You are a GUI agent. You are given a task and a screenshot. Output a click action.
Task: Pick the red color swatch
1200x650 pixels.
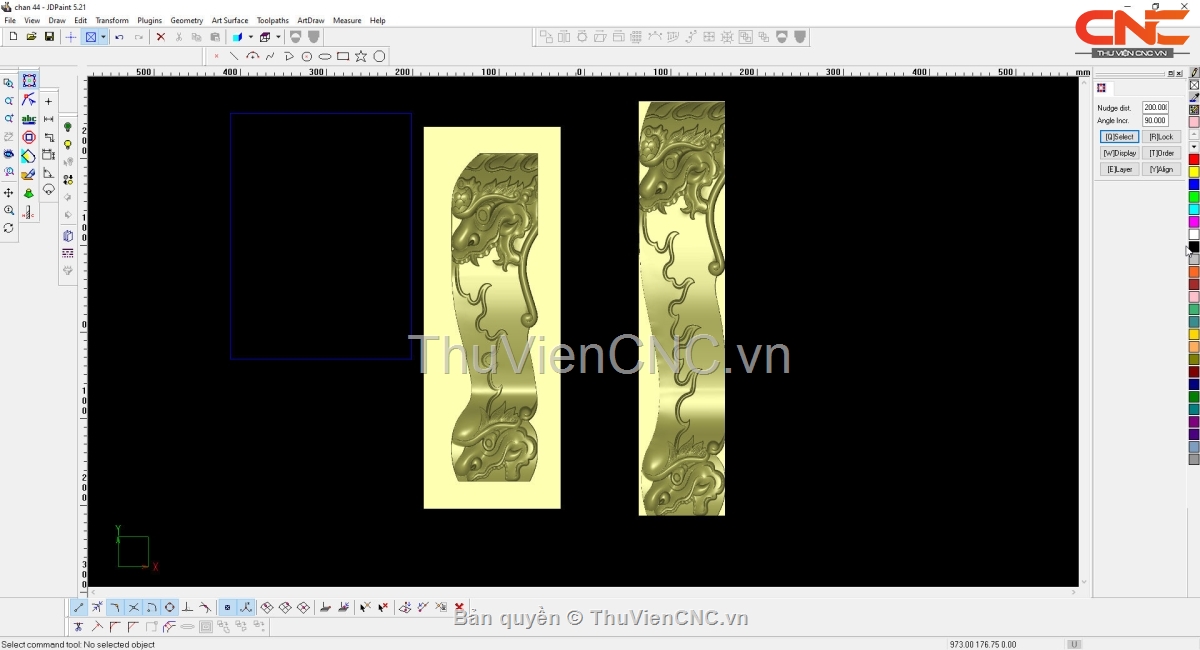1194,160
